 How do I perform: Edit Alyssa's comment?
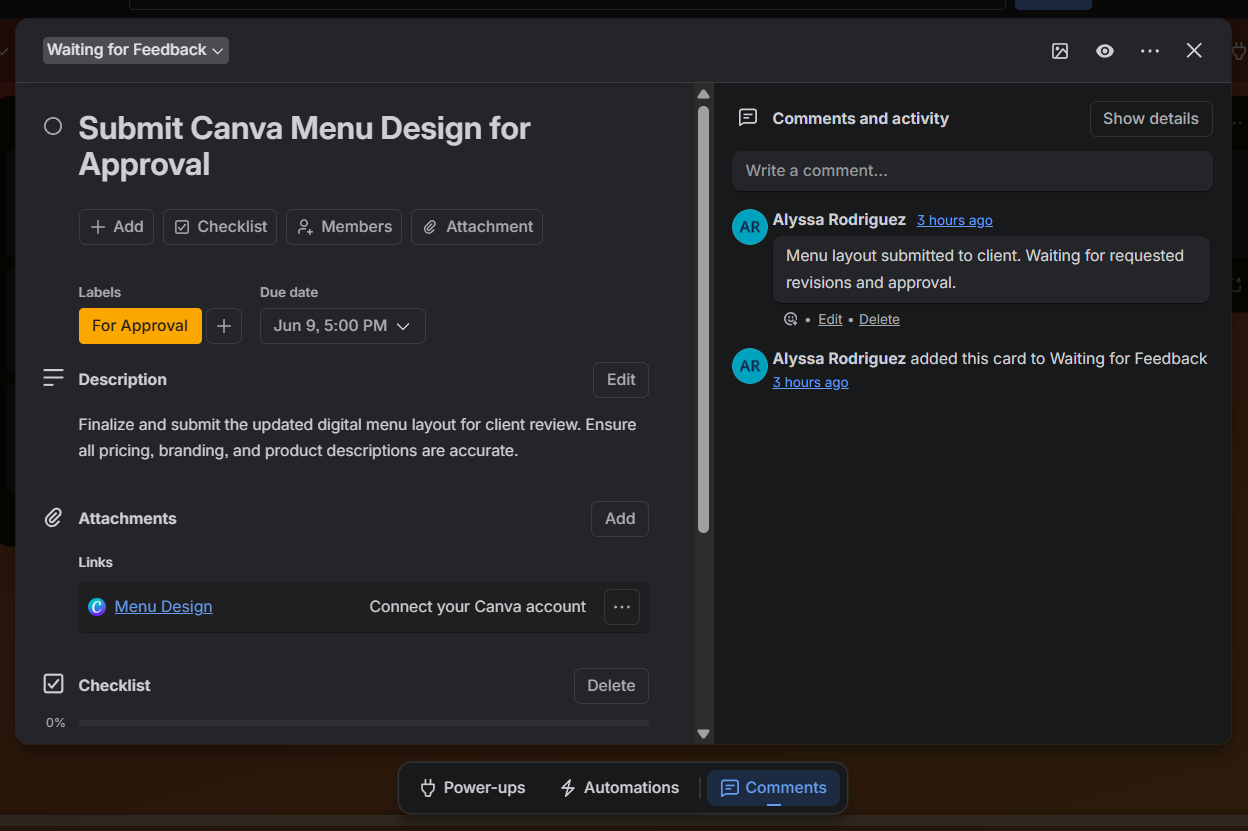click(x=830, y=320)
